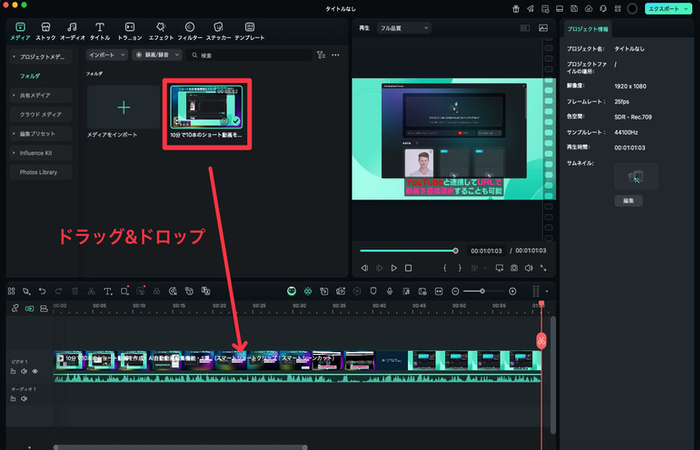Click the filter icon beside the search box
This screenshot has width=700, height=450.
coord(320,55)
